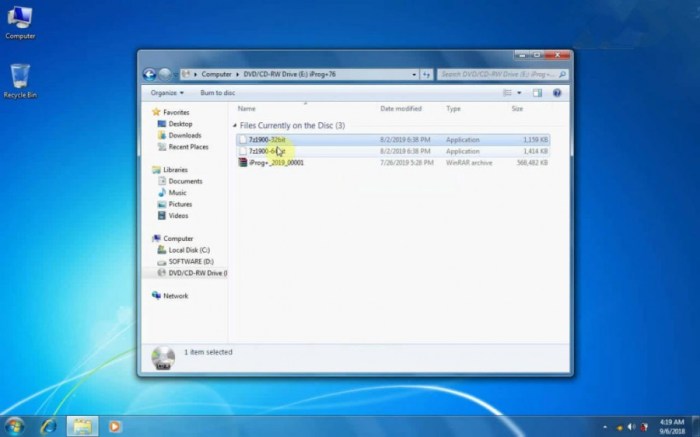
Task: Select the SOFTWARE (D:) drive
Action: coord(192,261)
